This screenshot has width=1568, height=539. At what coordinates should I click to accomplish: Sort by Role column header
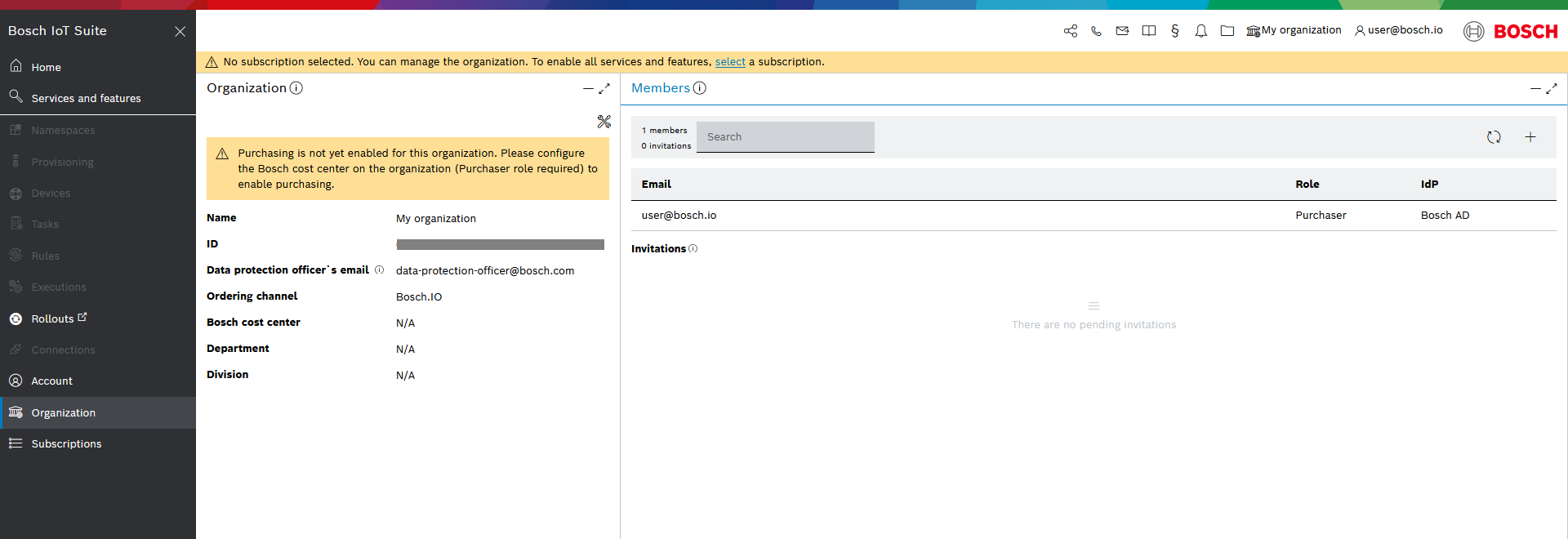[x=1307, y=185]
